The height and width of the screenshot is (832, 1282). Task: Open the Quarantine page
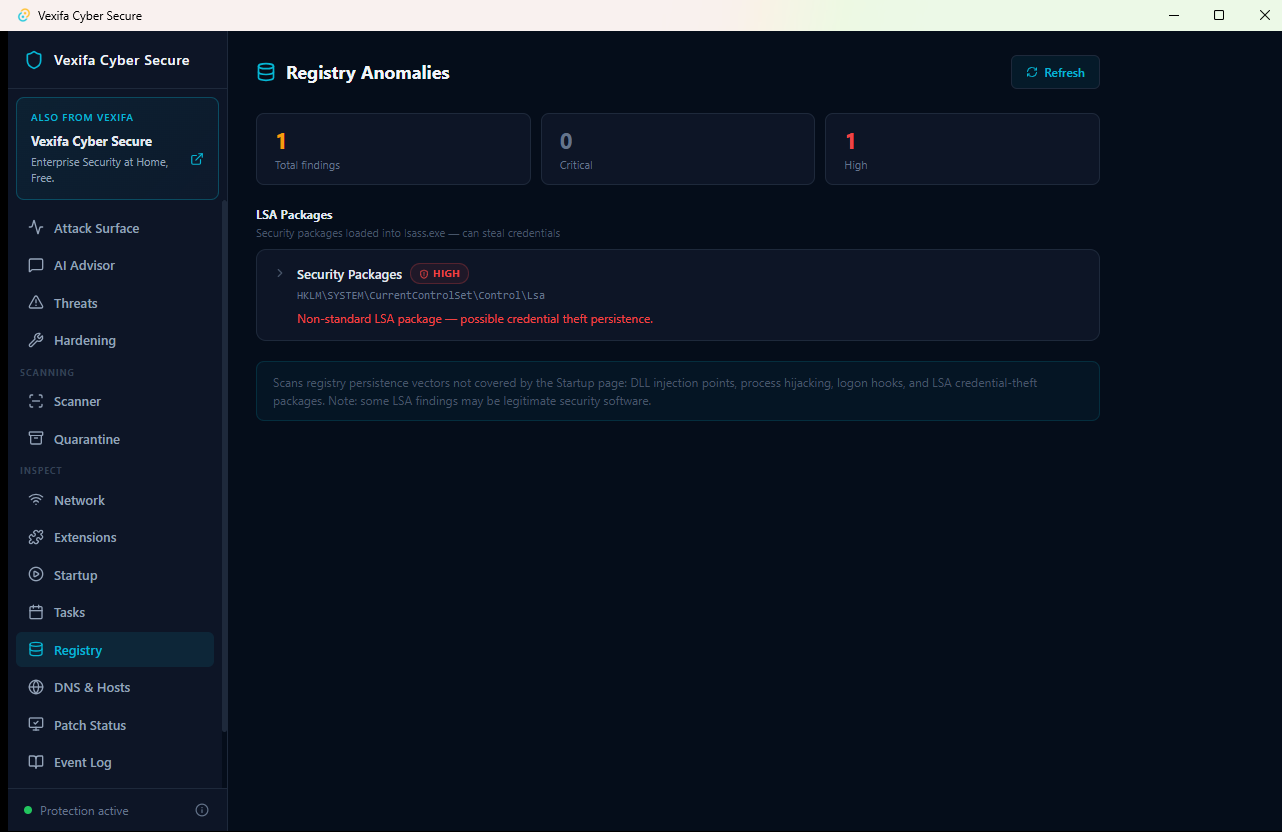[115, 439]
